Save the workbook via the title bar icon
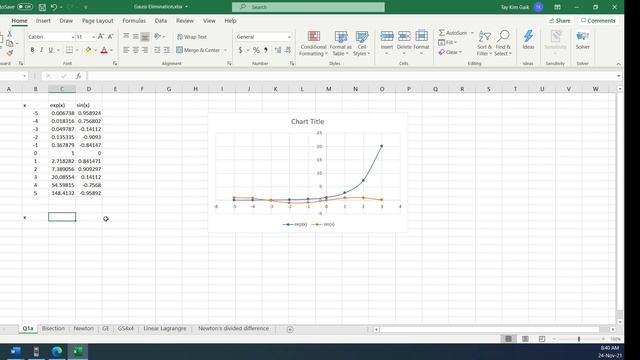The image size is (640, 360). (x=42, y=7)
